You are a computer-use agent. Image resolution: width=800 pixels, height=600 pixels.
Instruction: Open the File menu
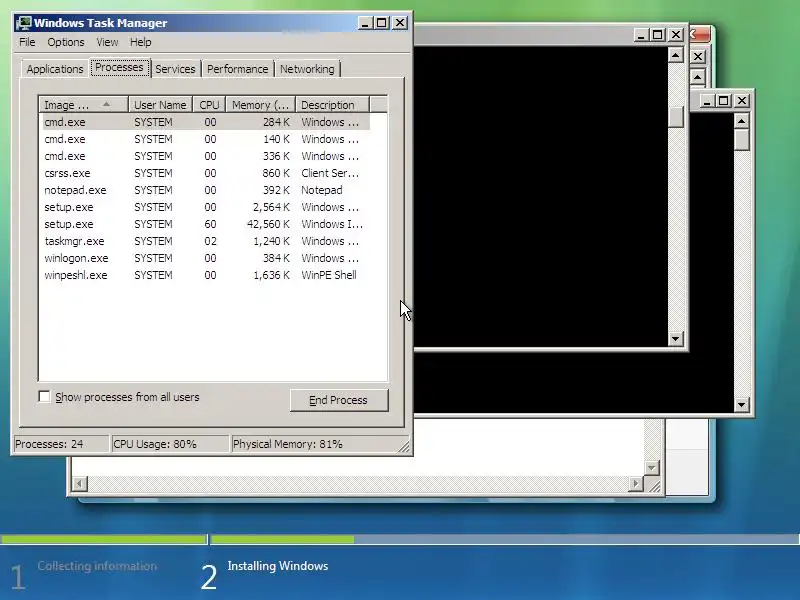pos(27,42)
